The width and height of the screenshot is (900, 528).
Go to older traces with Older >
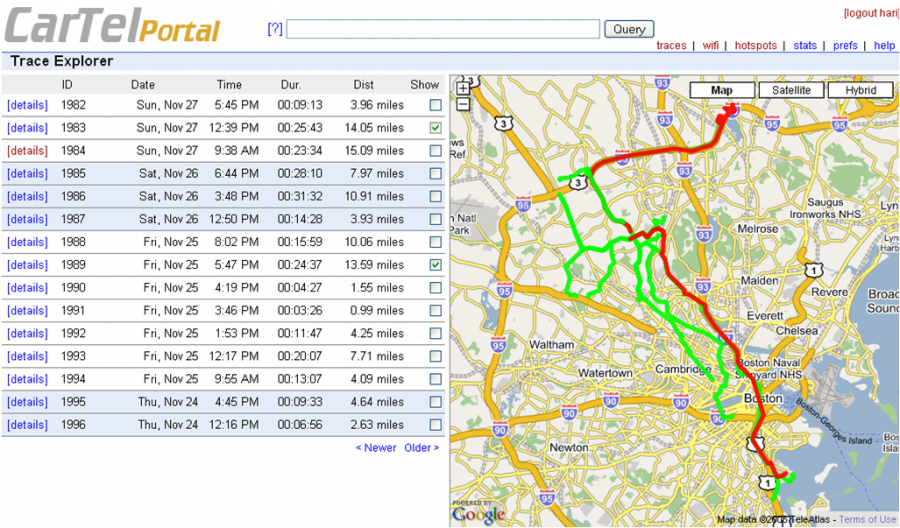pyautogui.click(x=421, y=448)
